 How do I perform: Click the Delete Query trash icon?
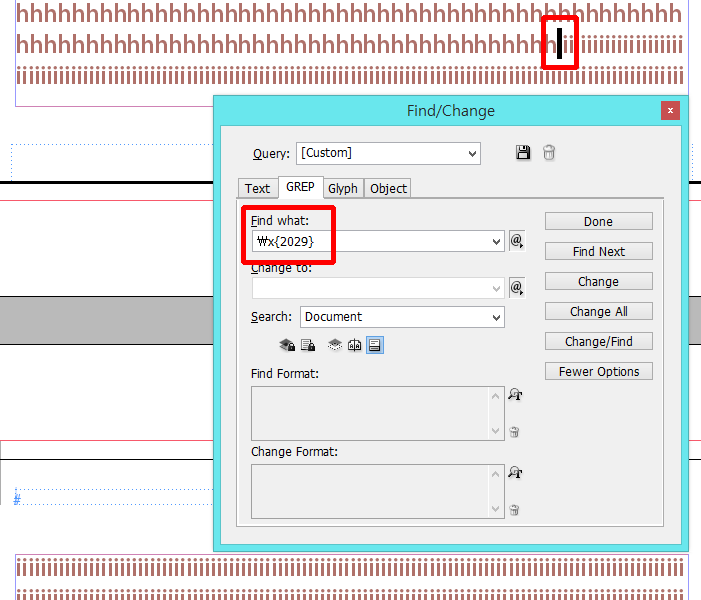point(549,152)
